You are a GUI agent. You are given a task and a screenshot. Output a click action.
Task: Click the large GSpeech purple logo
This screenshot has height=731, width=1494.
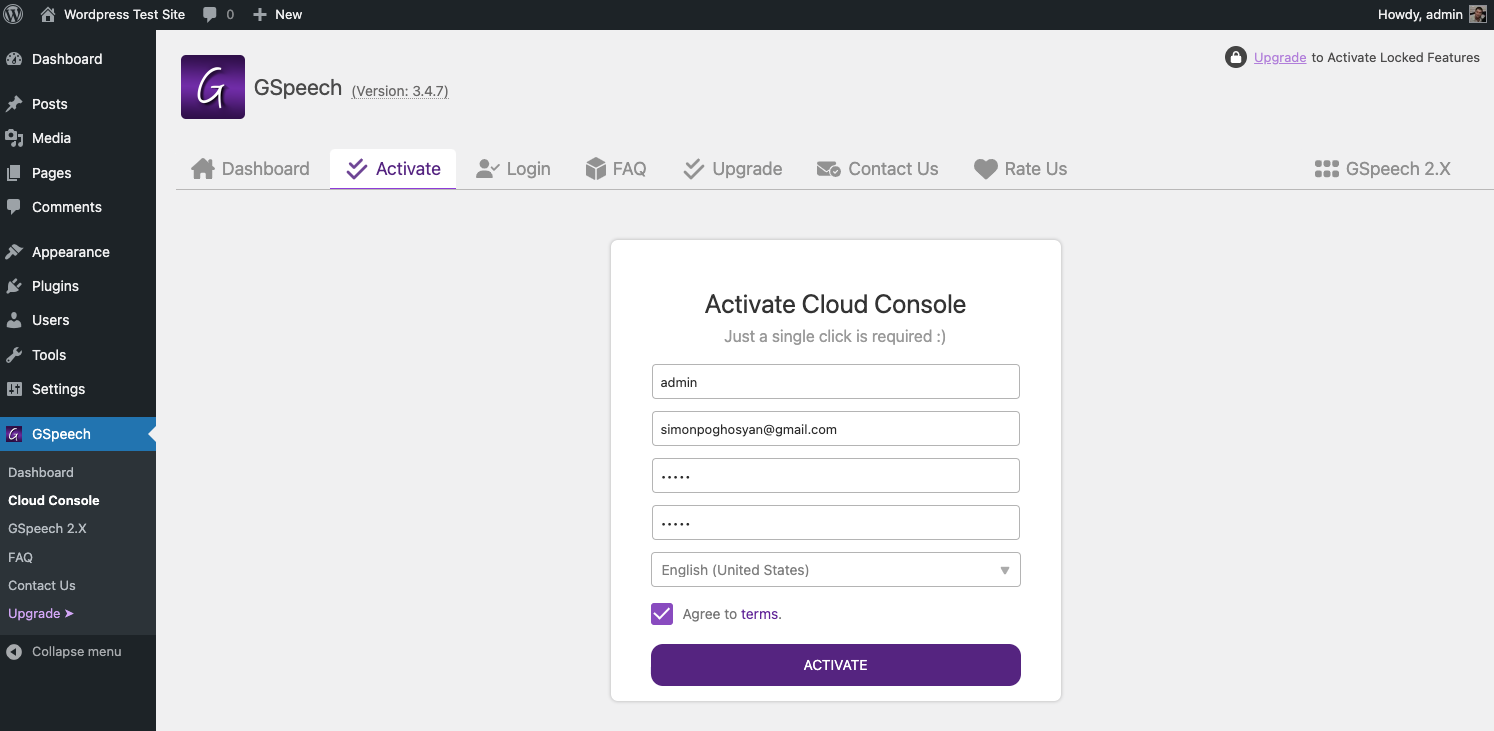coord(213,87)
